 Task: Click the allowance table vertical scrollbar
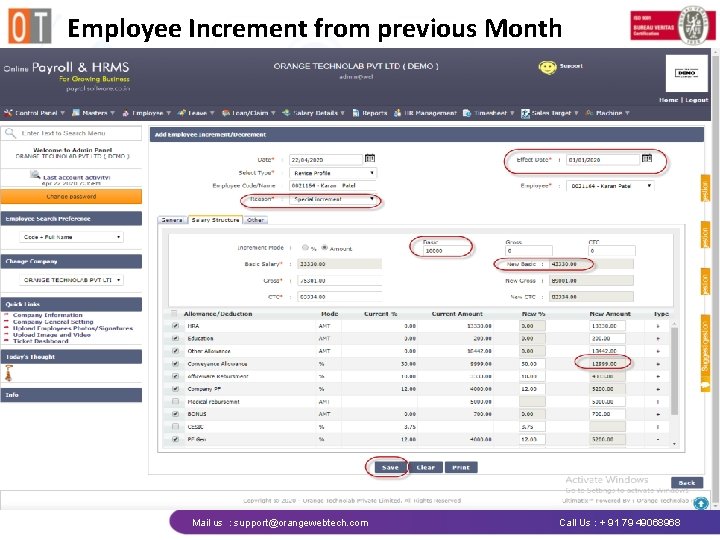674,370
